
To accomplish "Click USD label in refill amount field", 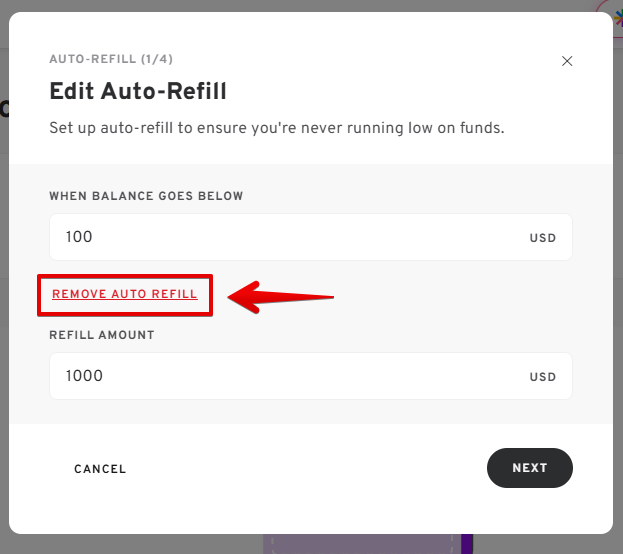I will [542, 377].
